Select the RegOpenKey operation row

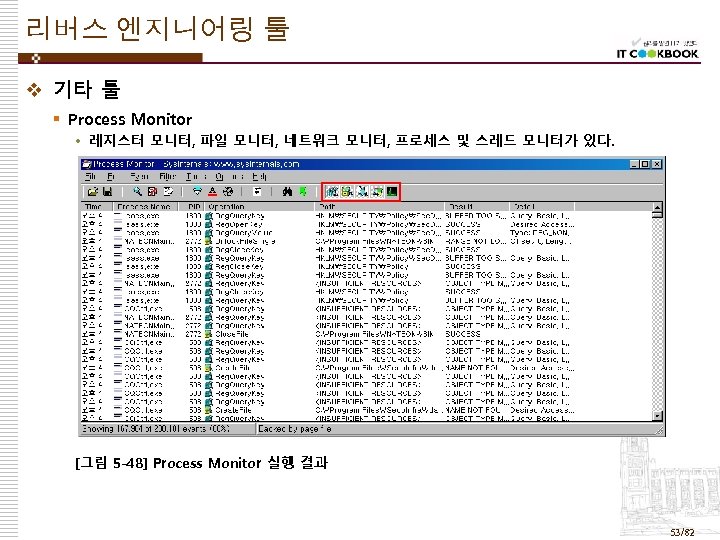pyautogui.click(x=327, y=224)
